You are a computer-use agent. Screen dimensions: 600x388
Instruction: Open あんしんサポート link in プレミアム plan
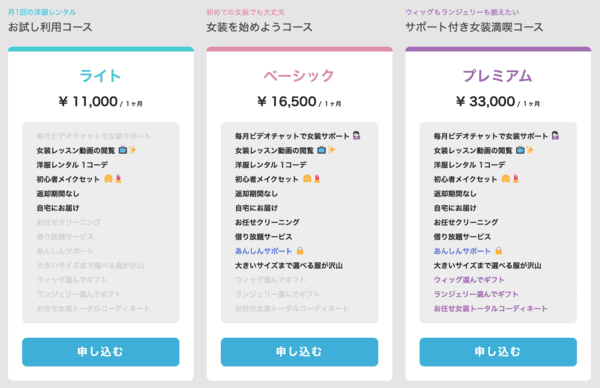point(462,251)
